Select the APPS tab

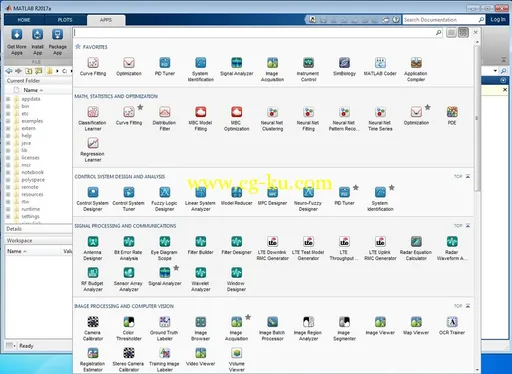pyautogui.click(x=106, y=20)
